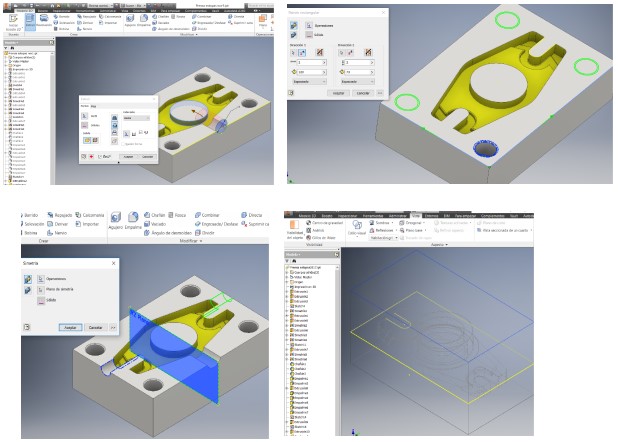Image resolution: width=618 pixels, height=442 pixels.
Task: Open the Modificar panel dropdown in bottom-left ribbon
Action: point(191,241)
